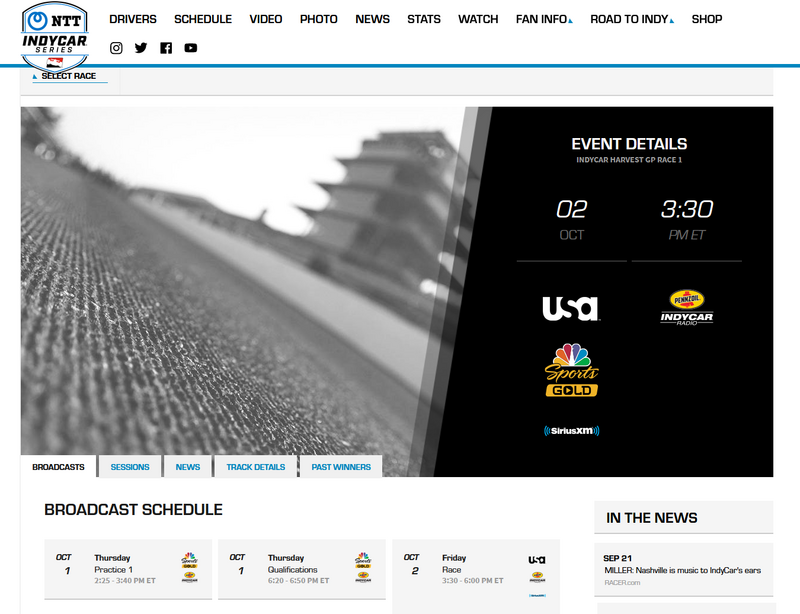Open the Watch menu item
Viewport: 800px width, 614px height.
478,19
